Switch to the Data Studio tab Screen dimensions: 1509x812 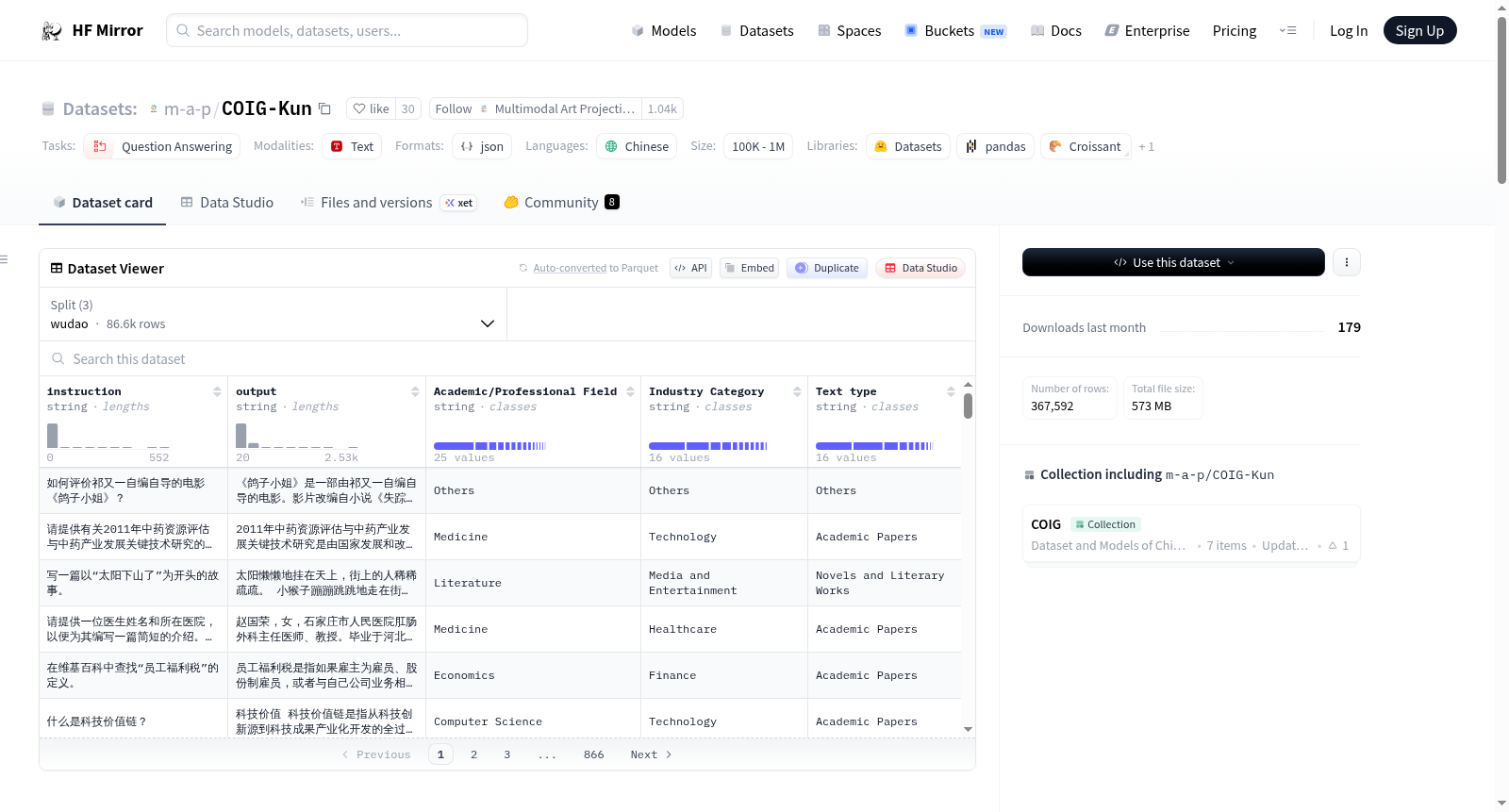227,202
